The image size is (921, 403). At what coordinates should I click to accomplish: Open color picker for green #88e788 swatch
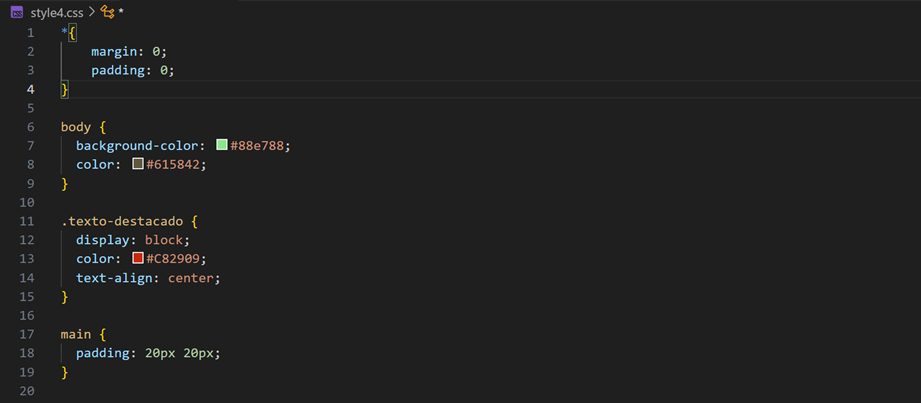pos(222,145)
